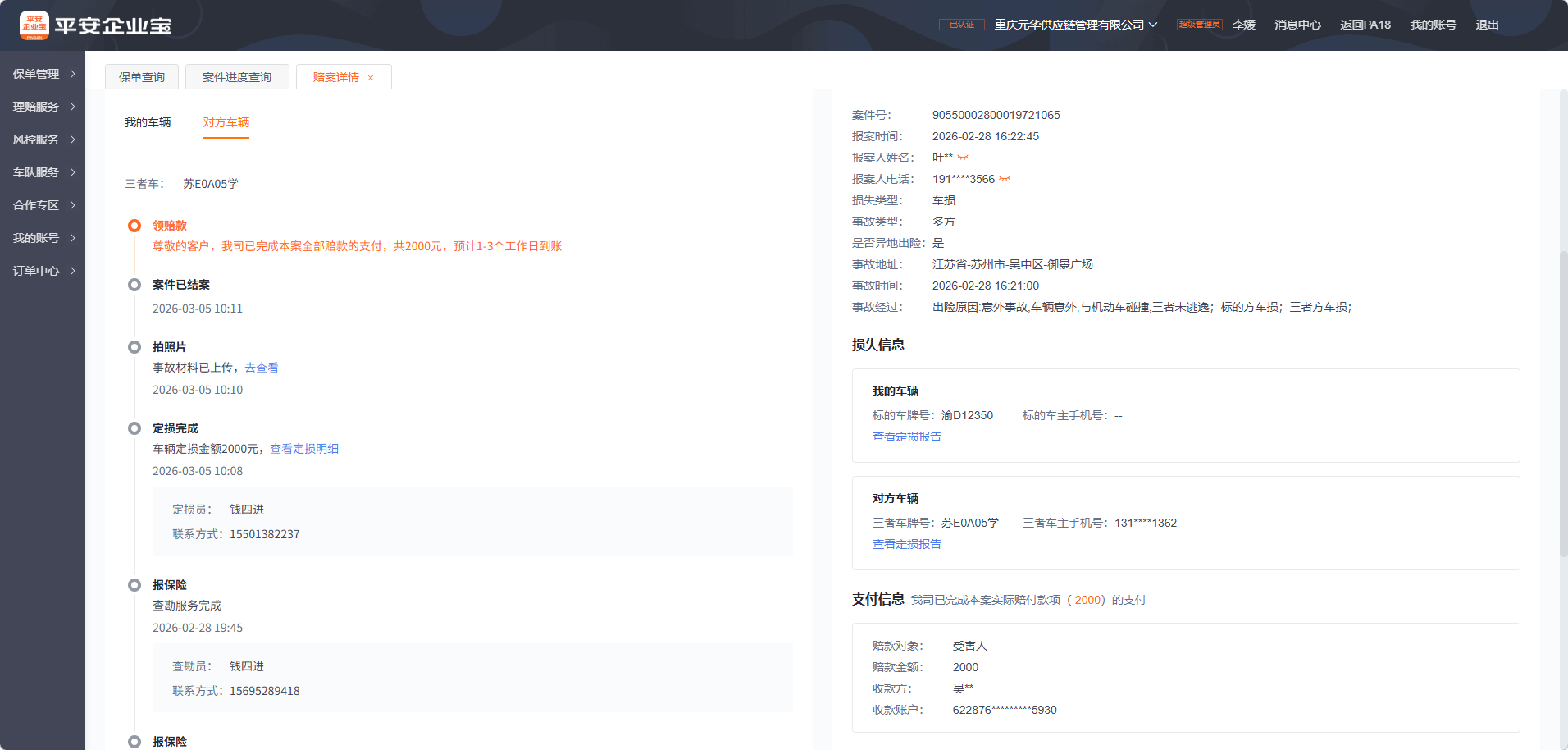Open the 查看定损明细 link

(304, 449)
